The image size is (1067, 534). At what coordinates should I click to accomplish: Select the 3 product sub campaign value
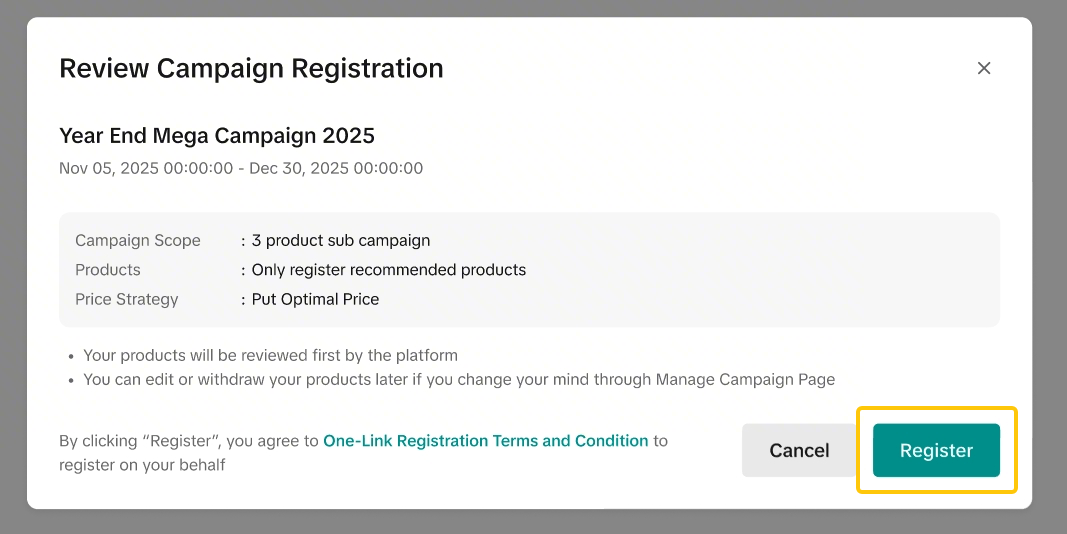point(341,240)
